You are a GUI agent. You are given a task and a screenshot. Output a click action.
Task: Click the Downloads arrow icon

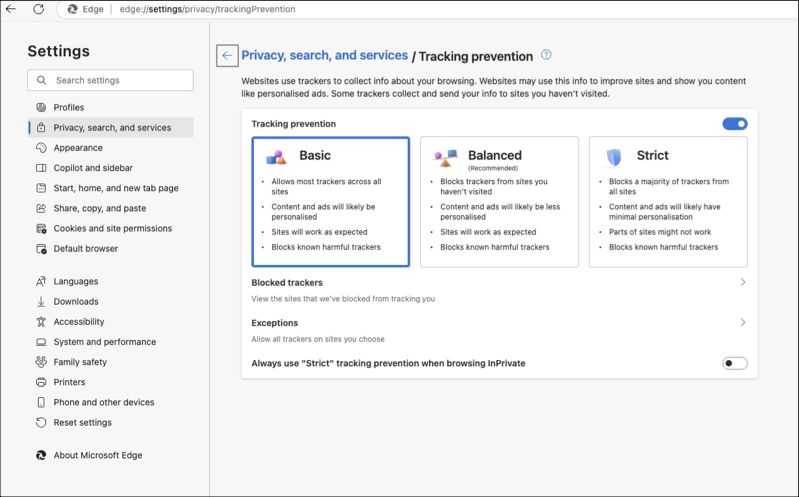(x=41, y=302)
